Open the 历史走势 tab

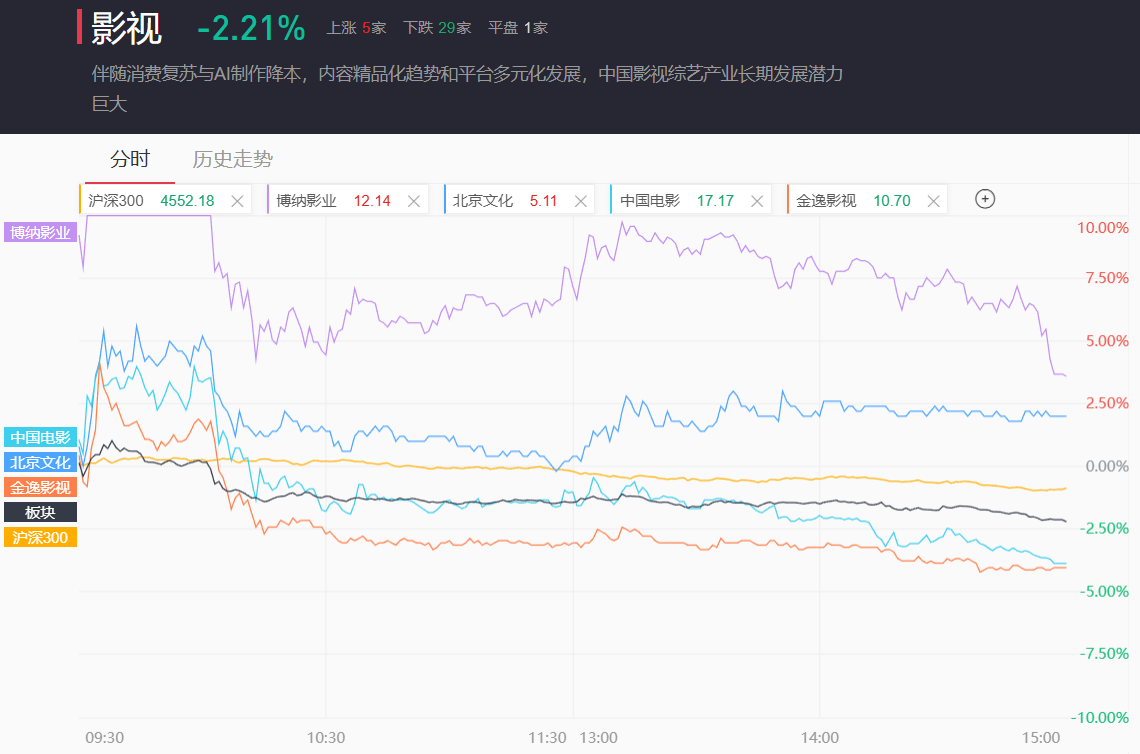[232, 159]
